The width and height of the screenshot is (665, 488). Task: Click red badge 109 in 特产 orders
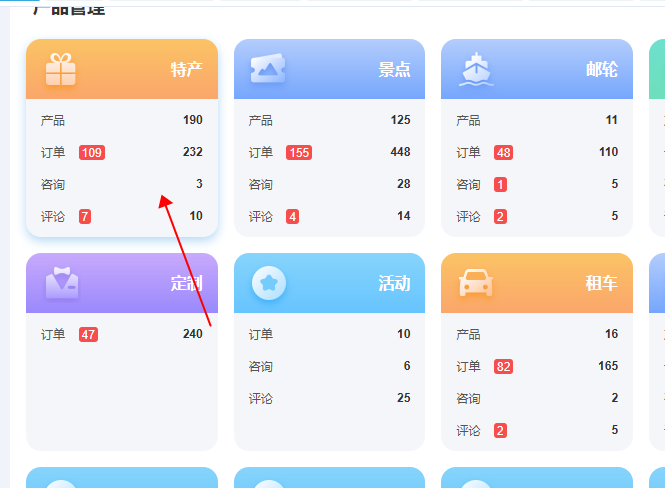coord(92,153)
